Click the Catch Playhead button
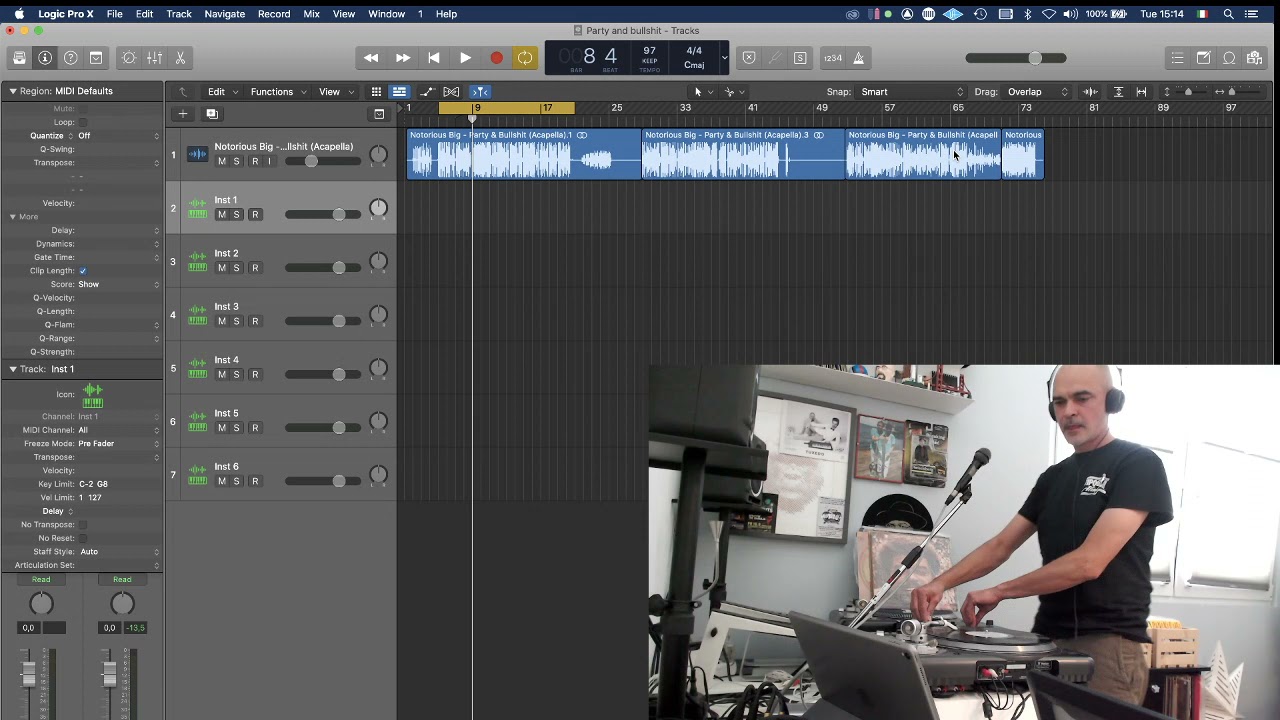This screenshot has height=720, width=1280. pos(480,91)
